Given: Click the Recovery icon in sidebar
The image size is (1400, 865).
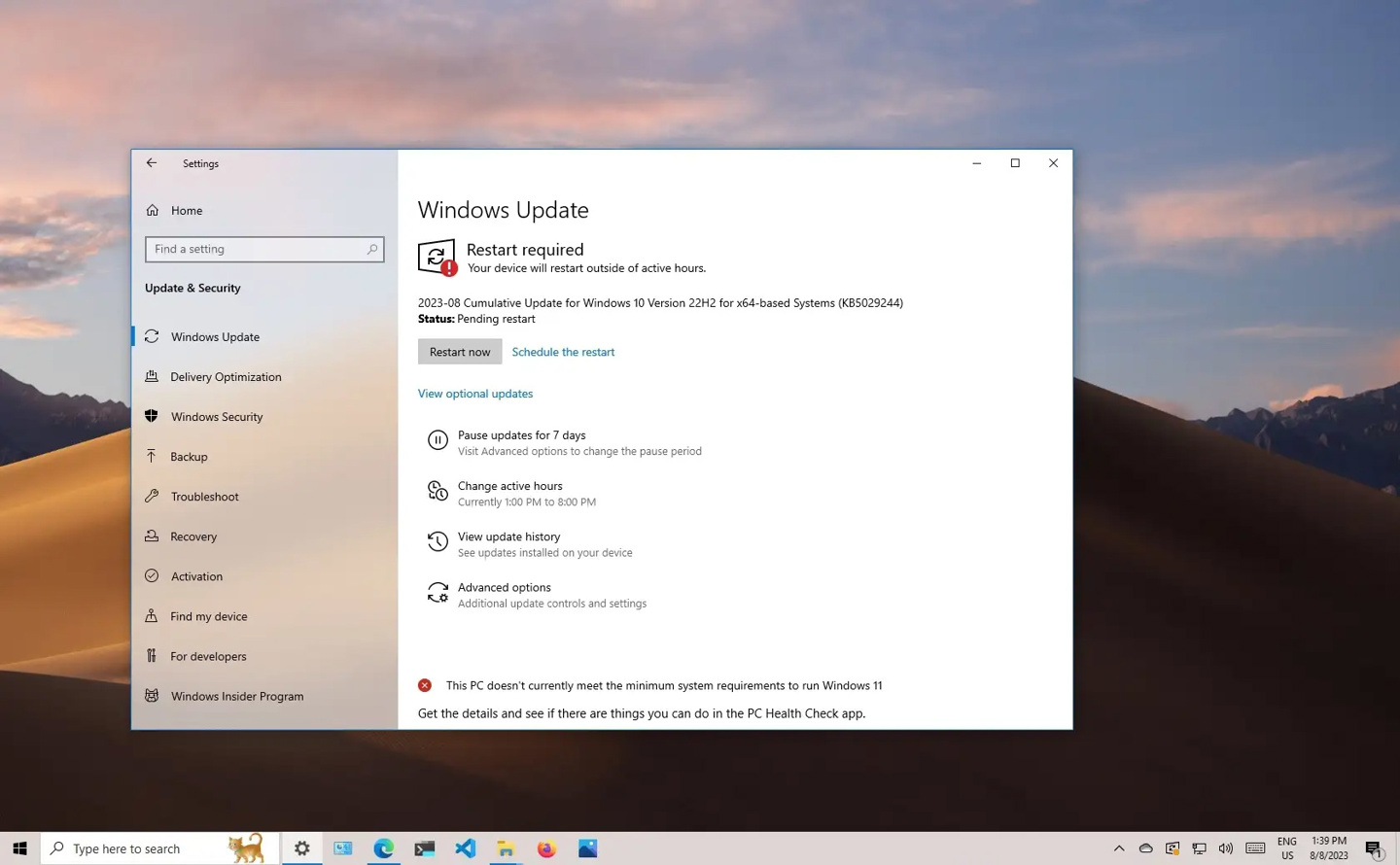Looking at the screenshot, I should (x=152, y=536).
